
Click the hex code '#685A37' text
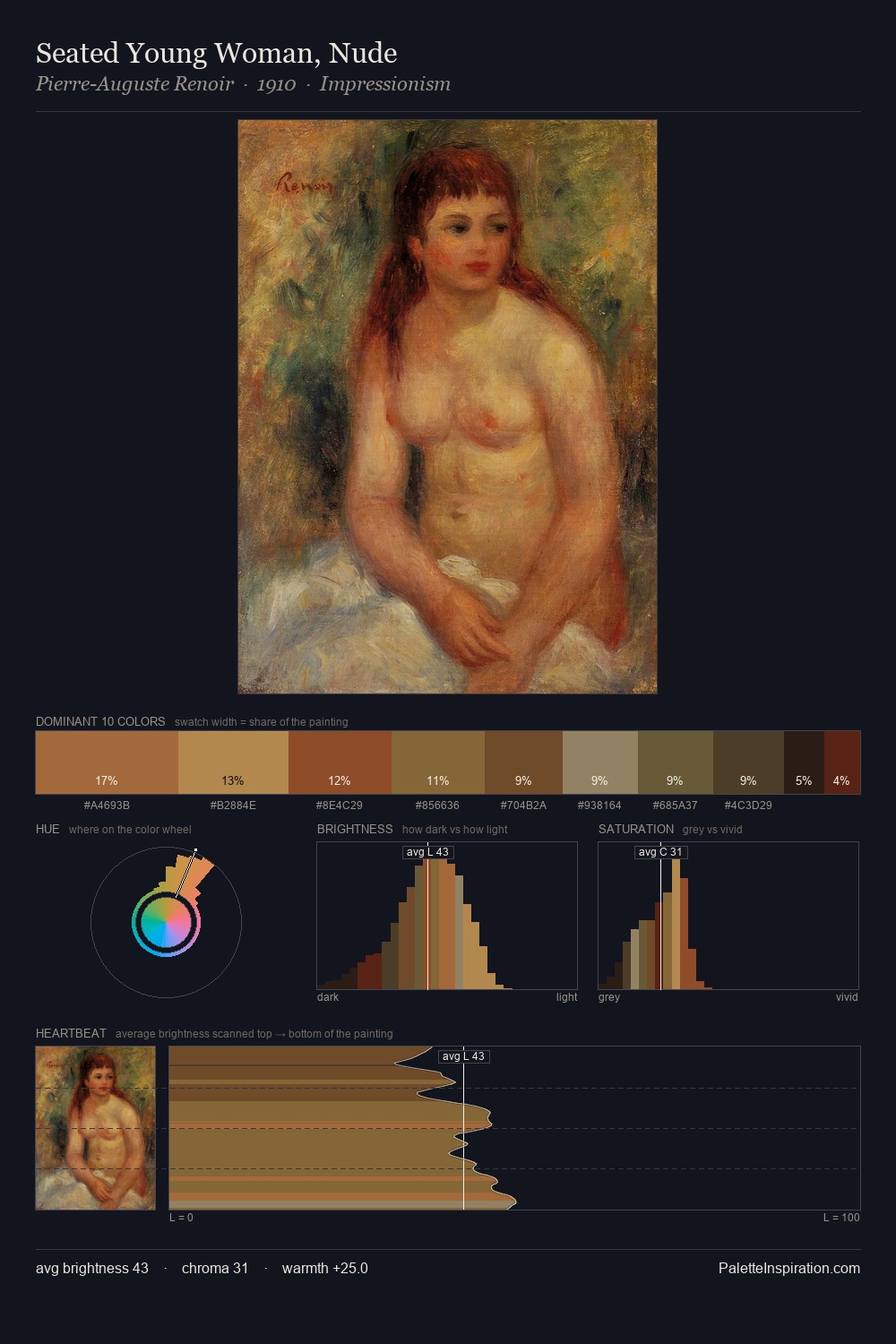pos(676,805)
